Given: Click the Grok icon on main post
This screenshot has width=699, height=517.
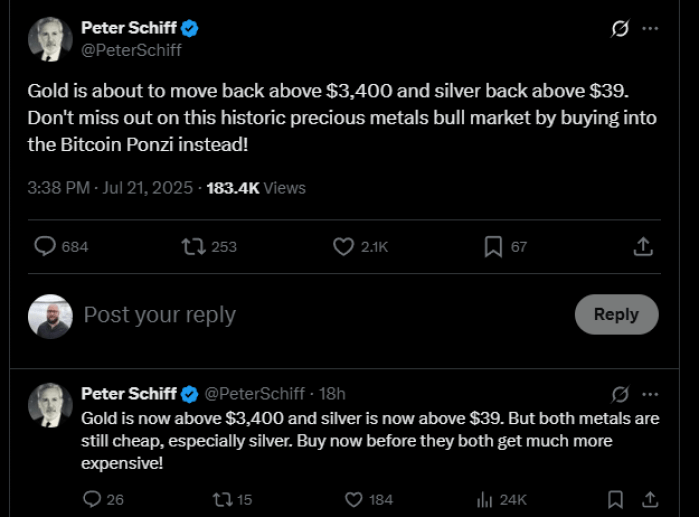Looking at the screenshot, I should click(x=620, y=29).
